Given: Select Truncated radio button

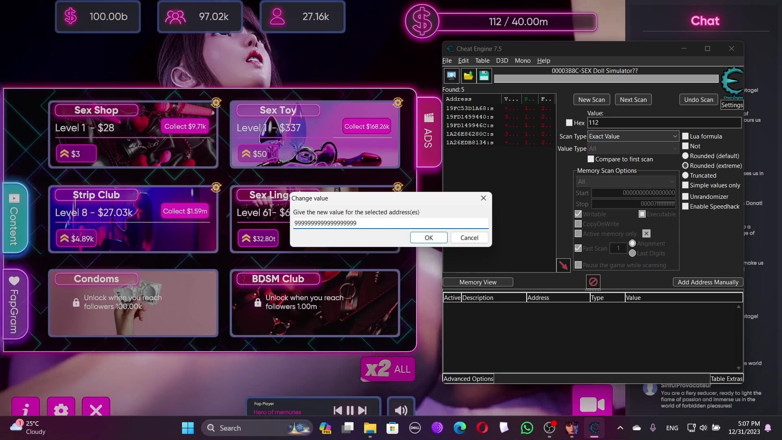Looking at the screenshot, I should (685, 176).
